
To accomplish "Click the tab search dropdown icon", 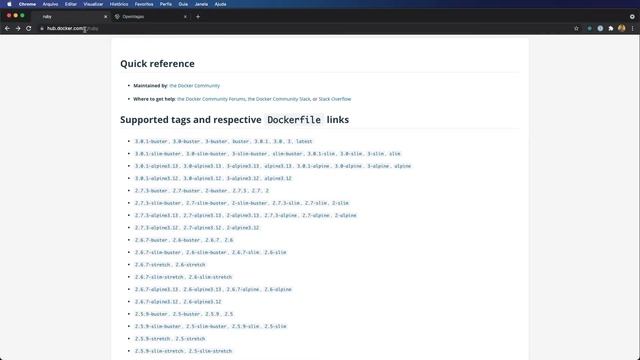I will coord(632,17).
